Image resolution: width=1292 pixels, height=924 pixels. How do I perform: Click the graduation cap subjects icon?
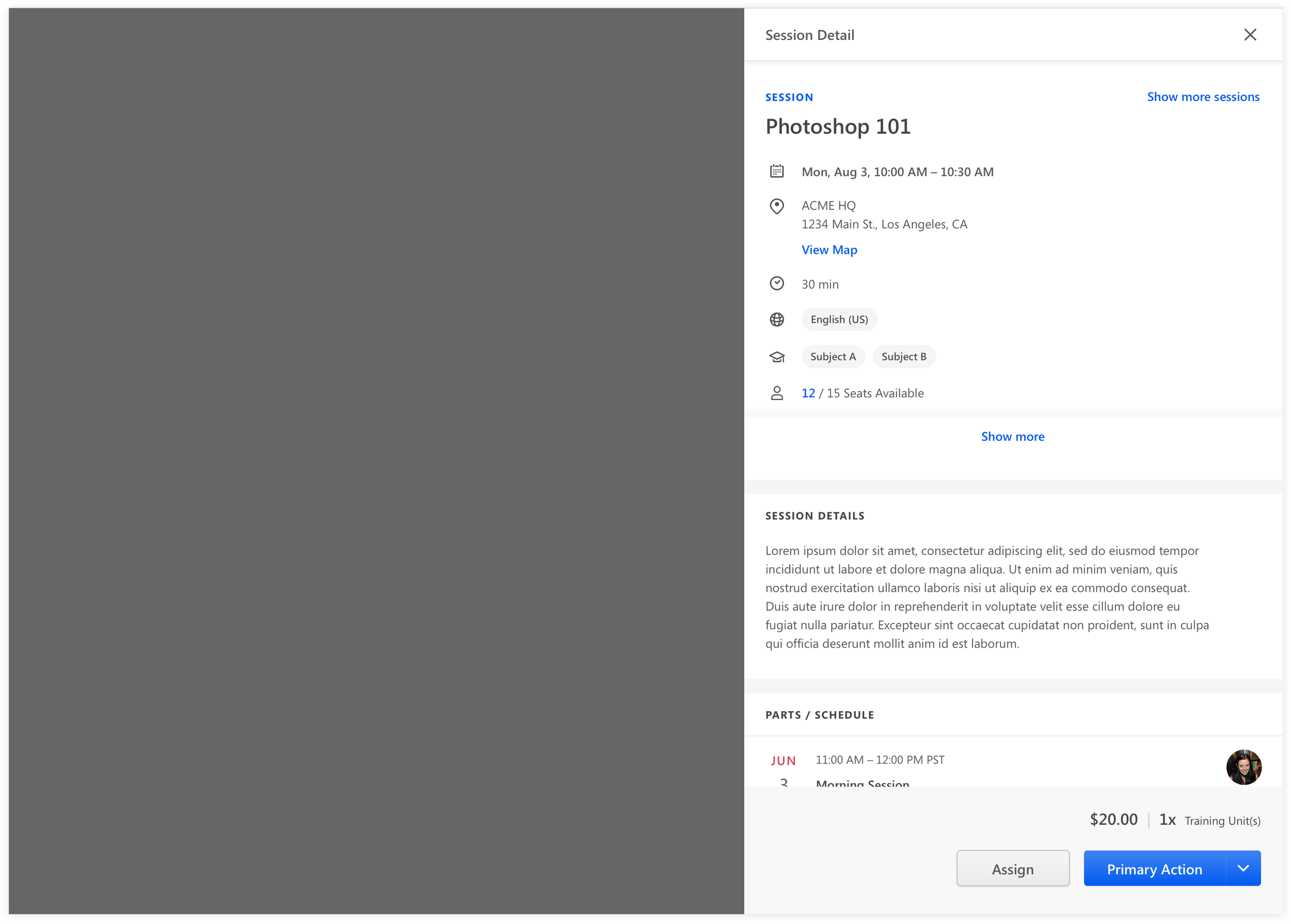777,357
